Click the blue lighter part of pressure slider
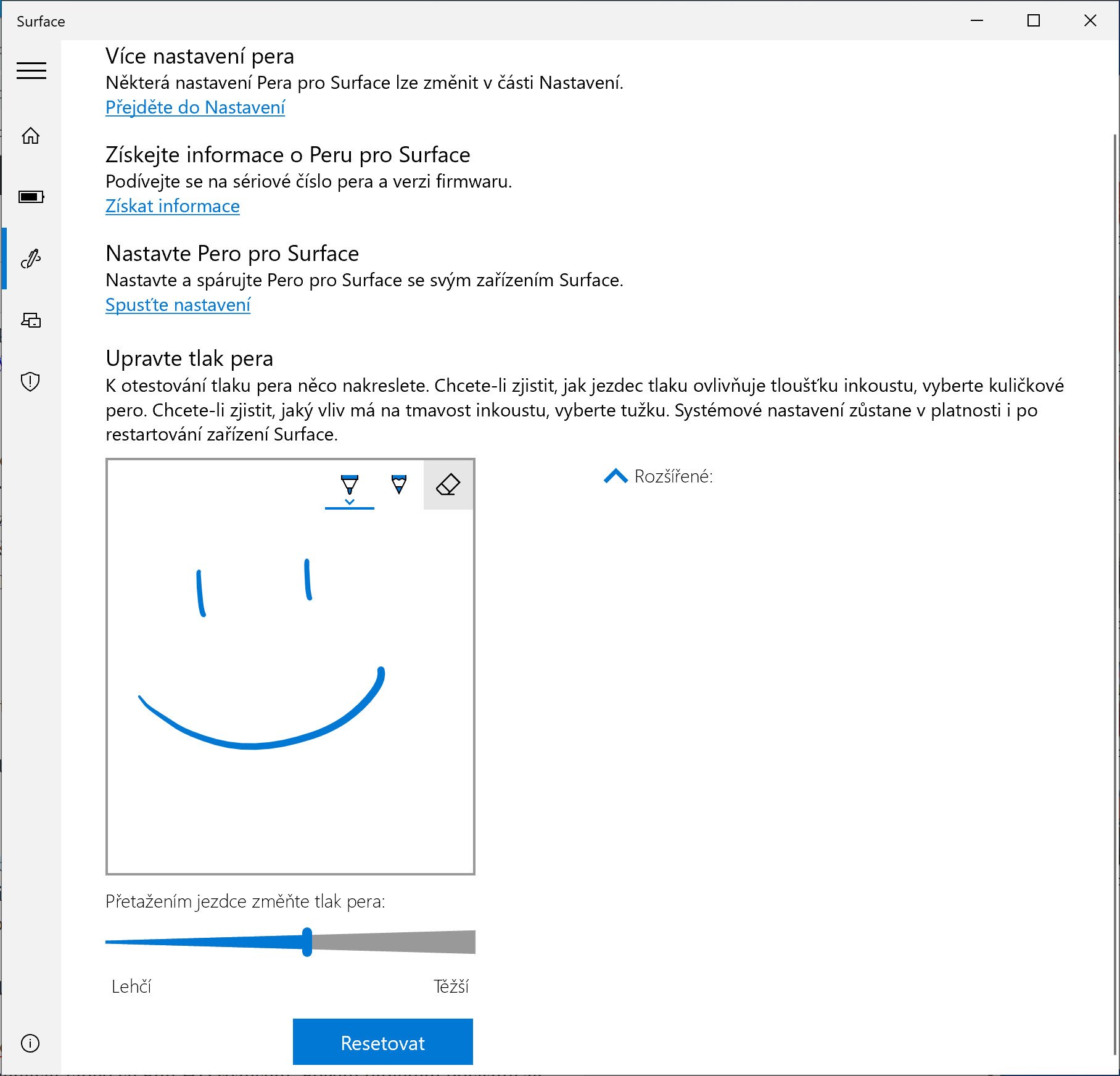Viewport: 1120px width, 1076px height. pos(204,941)
